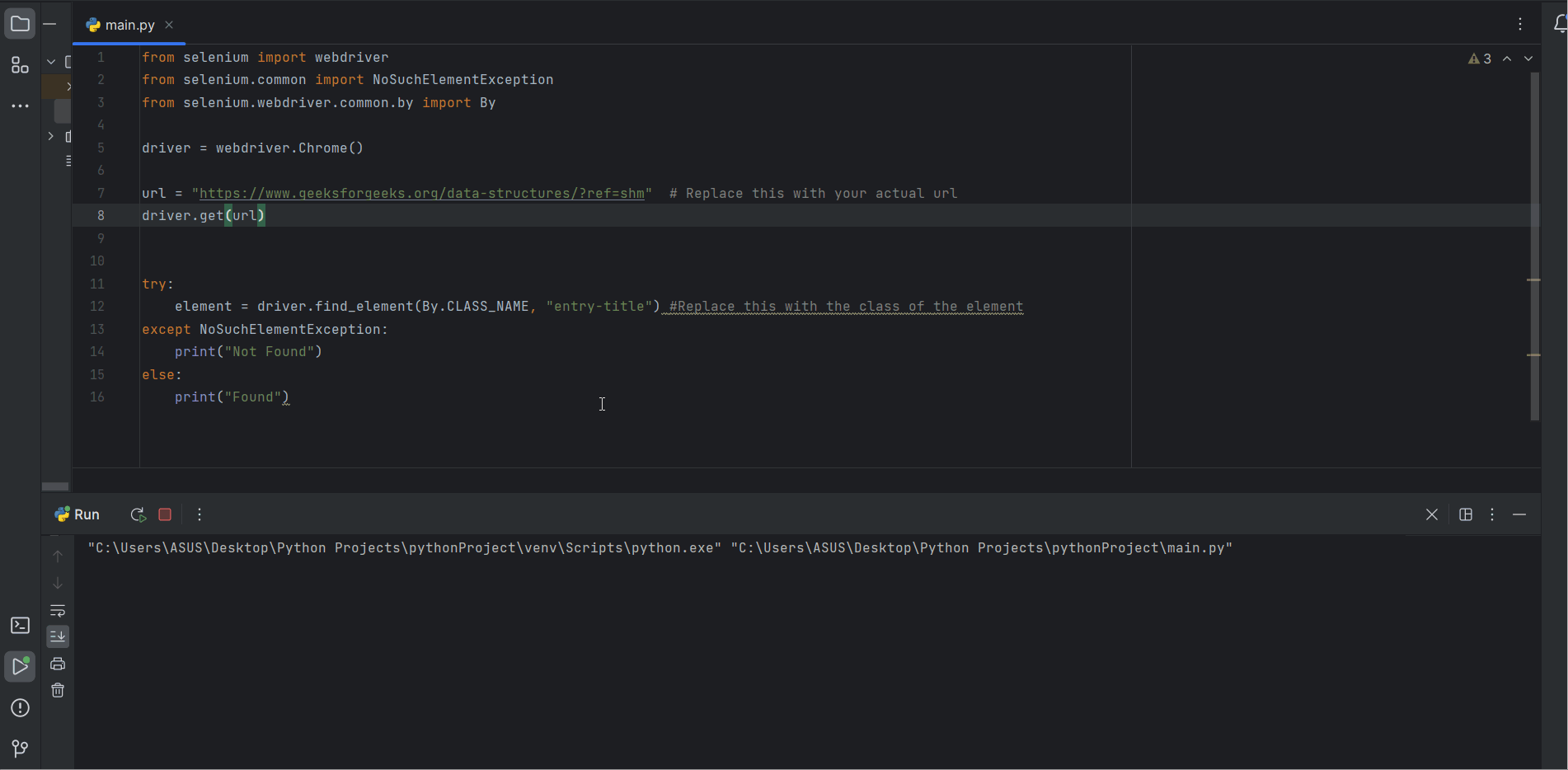Viewport: 1568px width, 770px height.
Task: Click the print icon in the Run panel
Action: pos(58,664)
